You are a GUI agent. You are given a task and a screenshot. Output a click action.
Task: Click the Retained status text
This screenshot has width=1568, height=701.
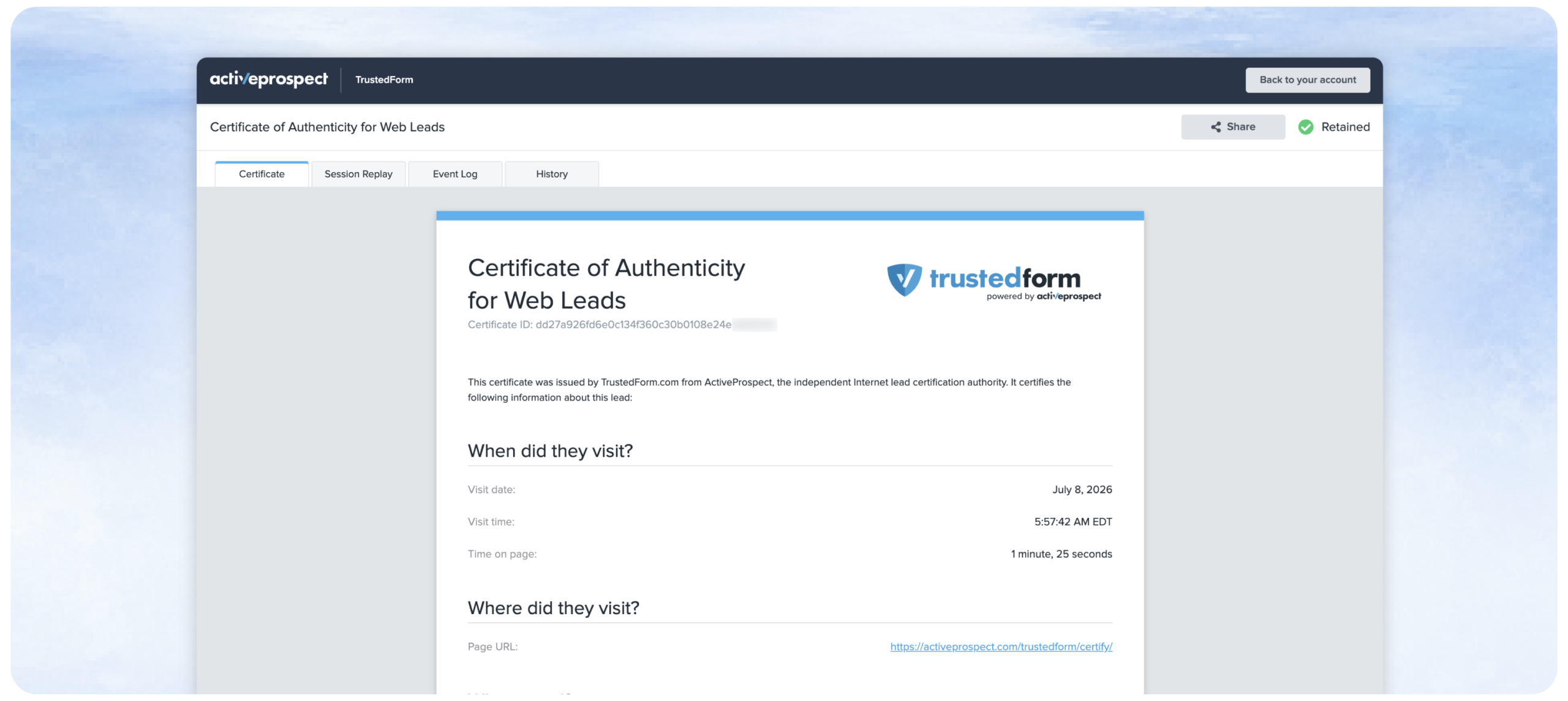(1345, 127)
